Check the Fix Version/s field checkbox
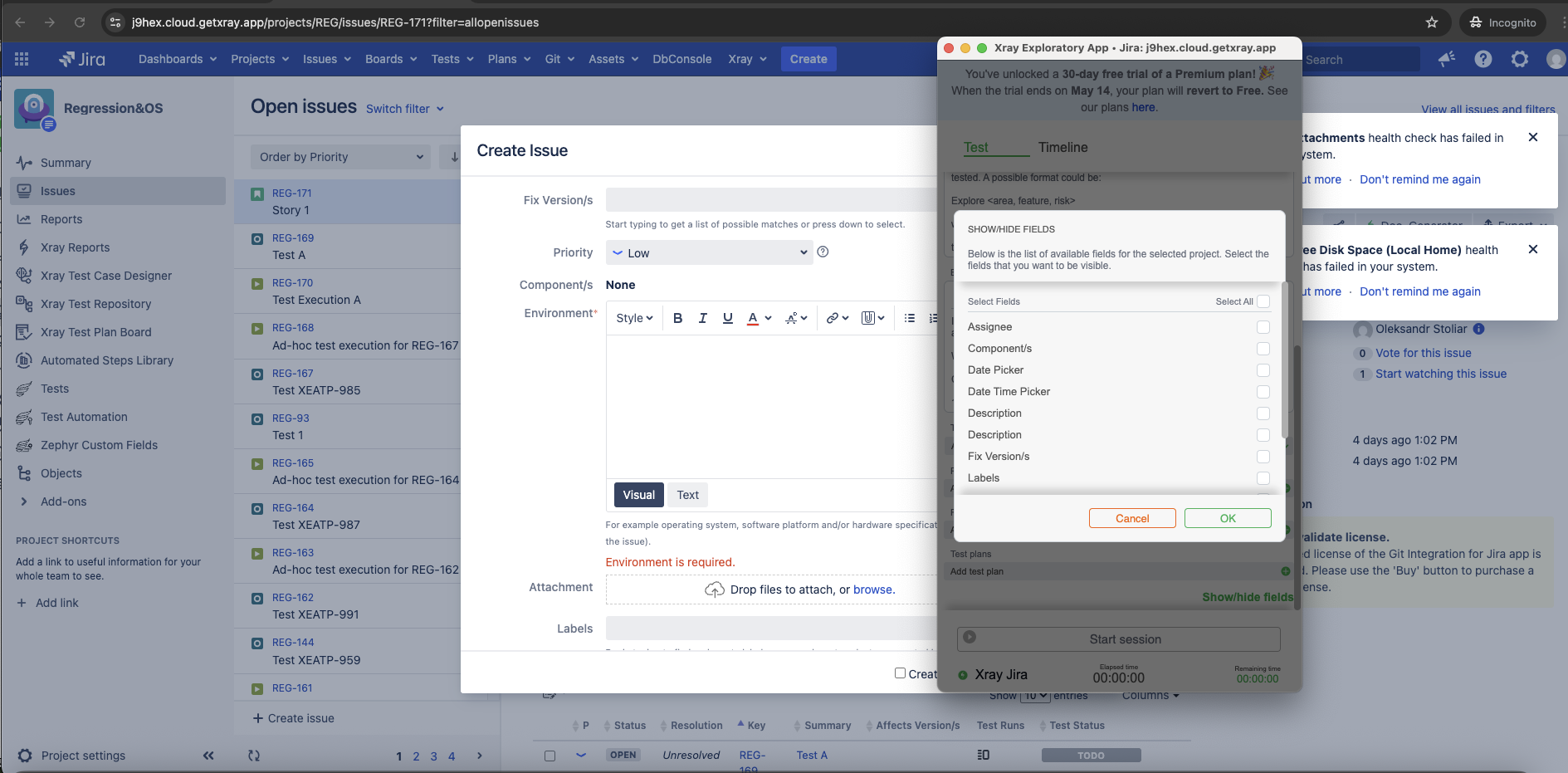Image resolution: width=1568 pixels, height=773 pixels. pos(1263,457)
